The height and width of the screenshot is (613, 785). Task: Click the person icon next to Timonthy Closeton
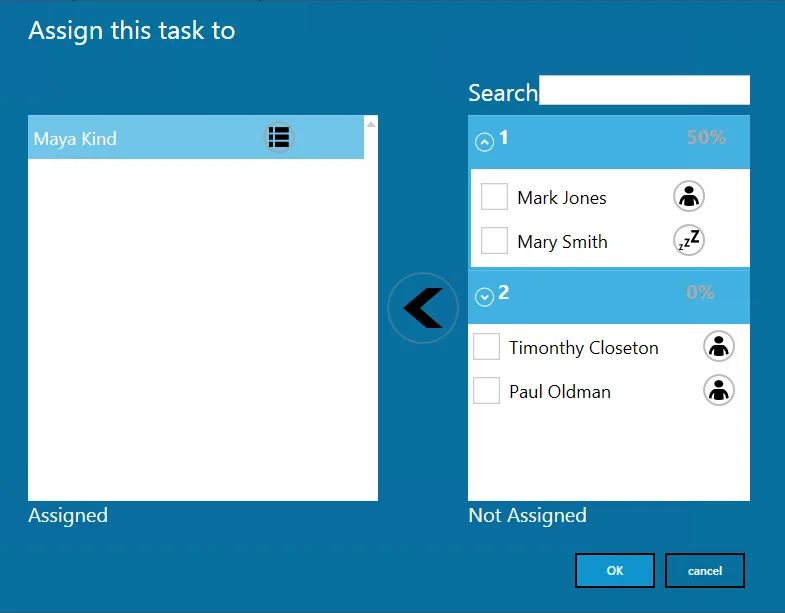[x=719, y=346]
